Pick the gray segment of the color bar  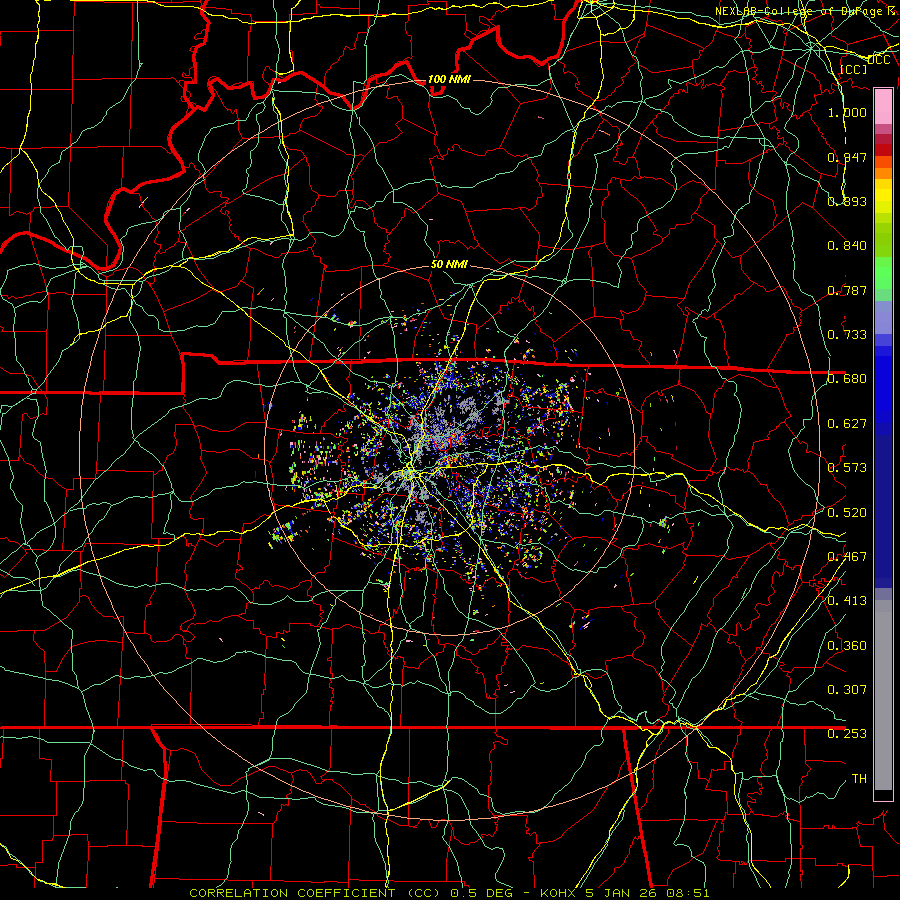(x=883, y=695)
